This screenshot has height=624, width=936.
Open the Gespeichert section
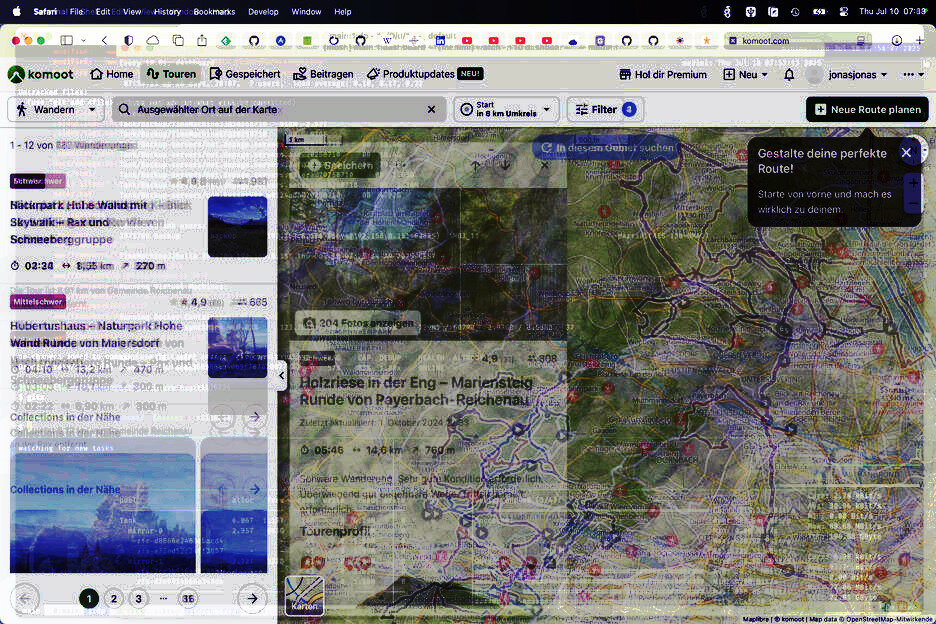(245, 74)
